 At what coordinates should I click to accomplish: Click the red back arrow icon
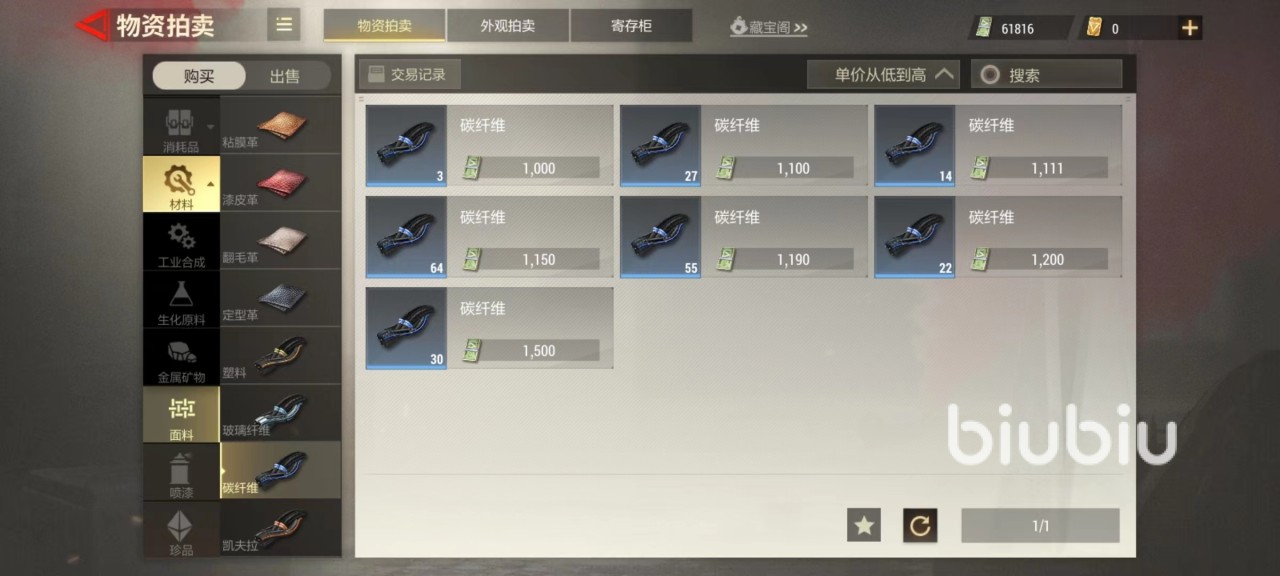pos(93,25)
